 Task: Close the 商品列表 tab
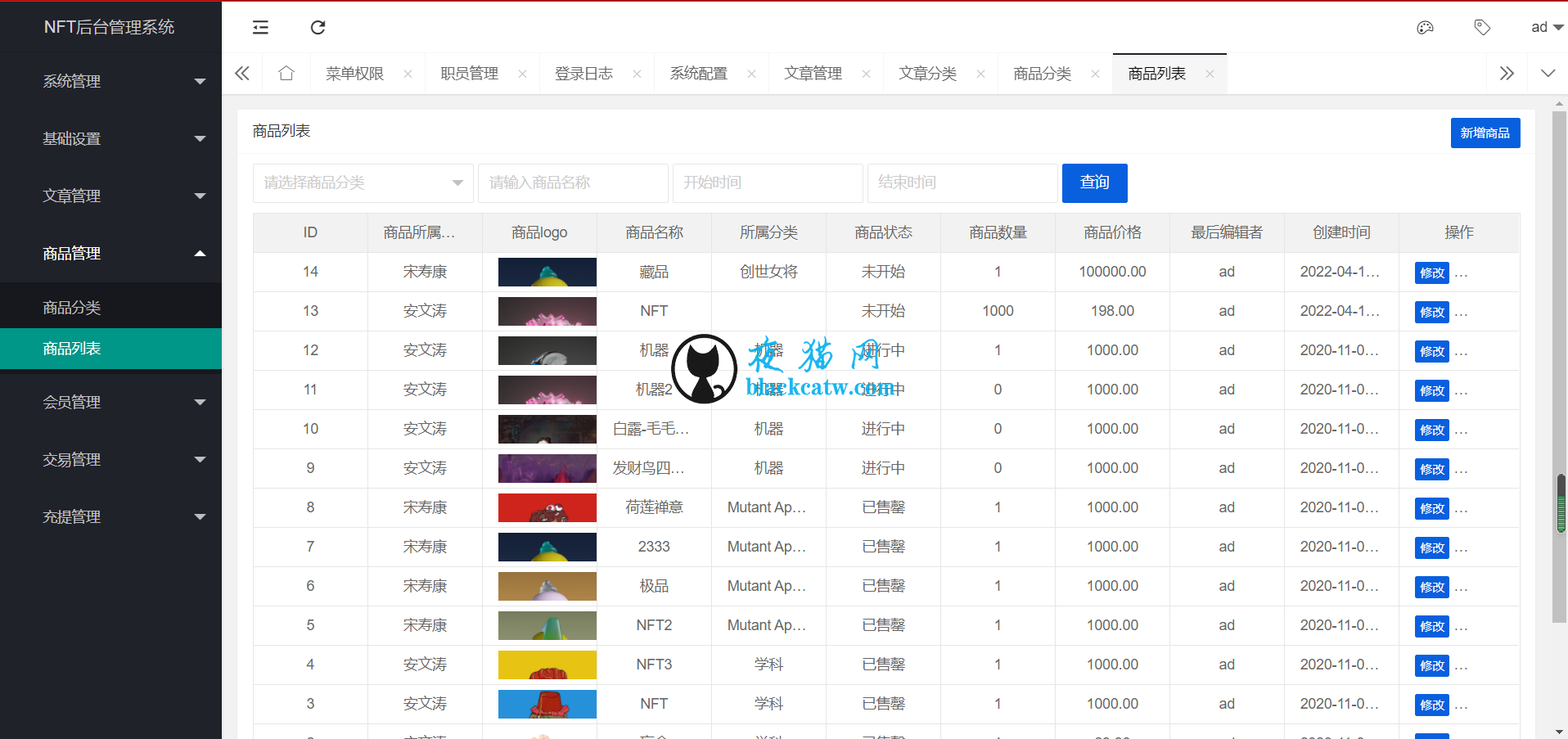[x=1210, y=74]
